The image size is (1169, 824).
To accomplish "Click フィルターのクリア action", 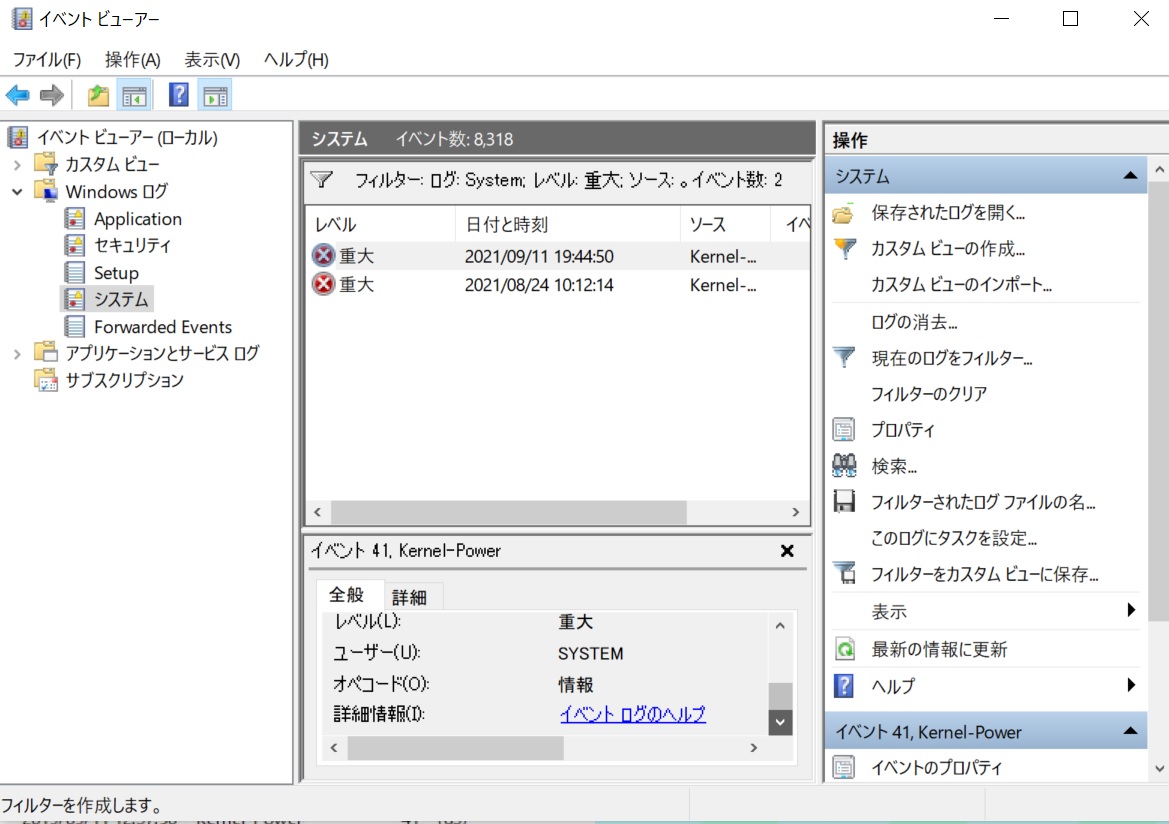I will 929,394.
